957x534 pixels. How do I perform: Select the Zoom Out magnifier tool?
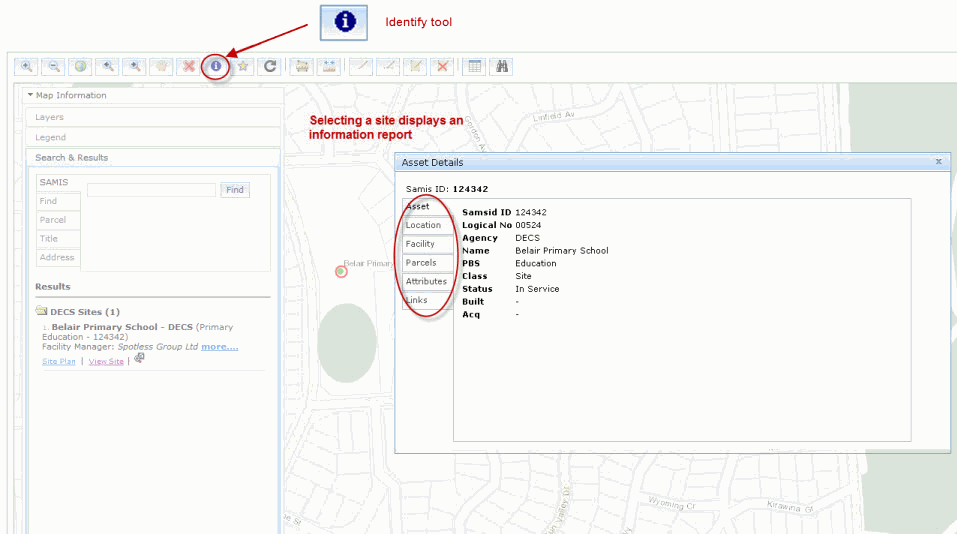(x=54, y=66)
